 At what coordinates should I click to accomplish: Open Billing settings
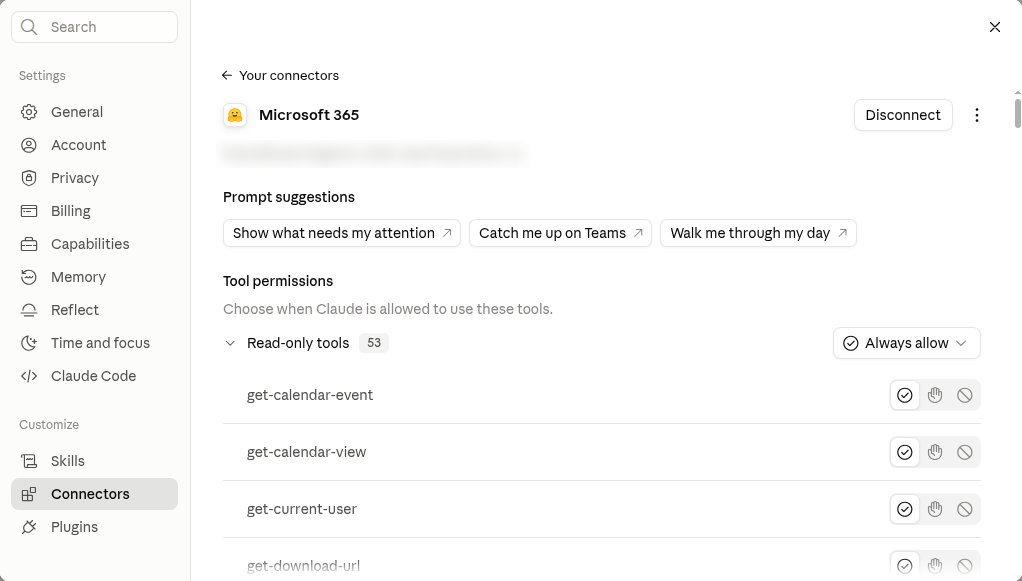[95, 211]
